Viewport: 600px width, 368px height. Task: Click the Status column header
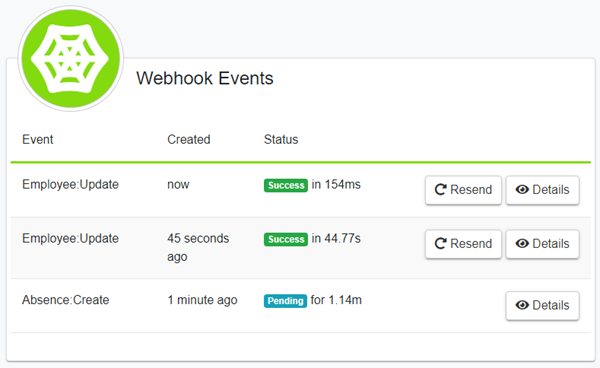[281, 139]
